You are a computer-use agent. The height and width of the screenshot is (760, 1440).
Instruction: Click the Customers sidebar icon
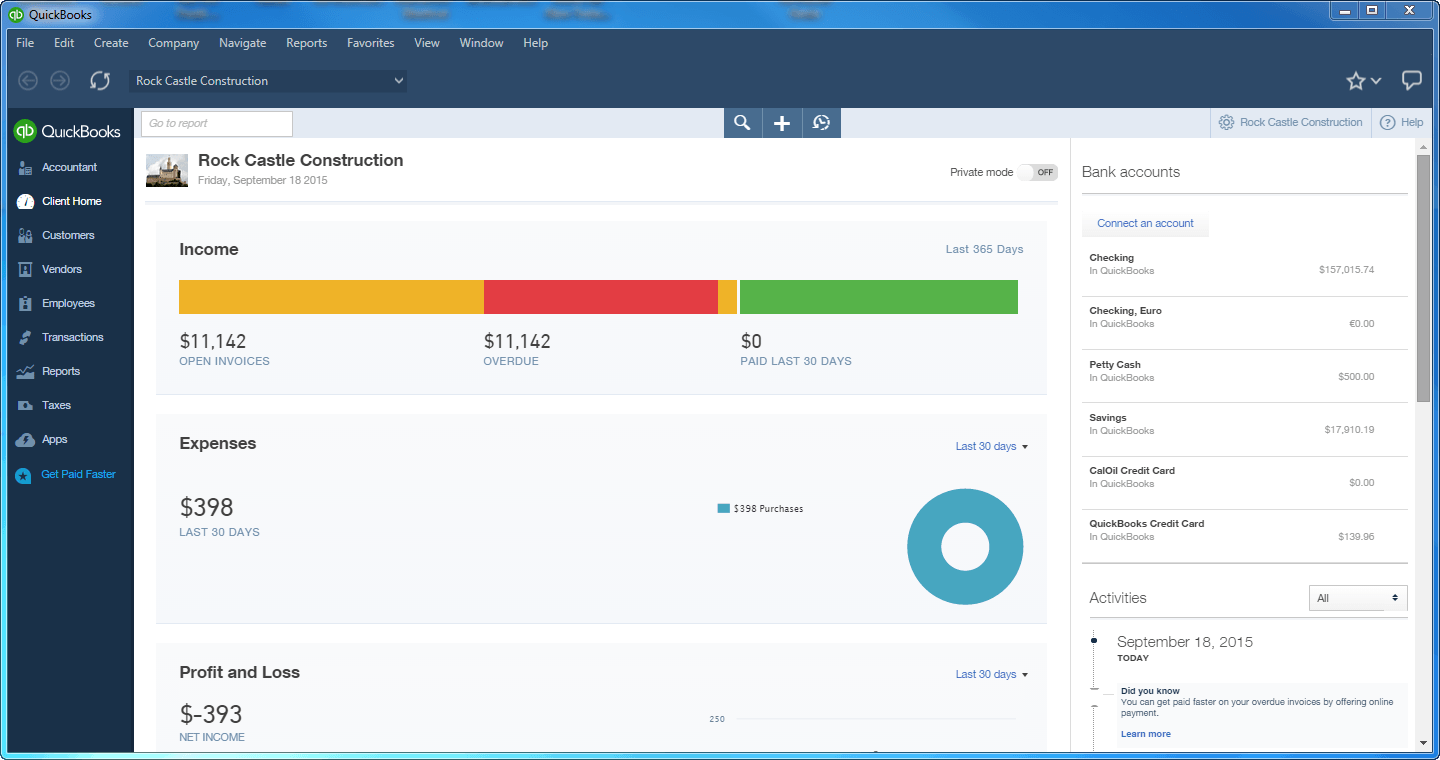pyautogui.click(x=25, y=236)
